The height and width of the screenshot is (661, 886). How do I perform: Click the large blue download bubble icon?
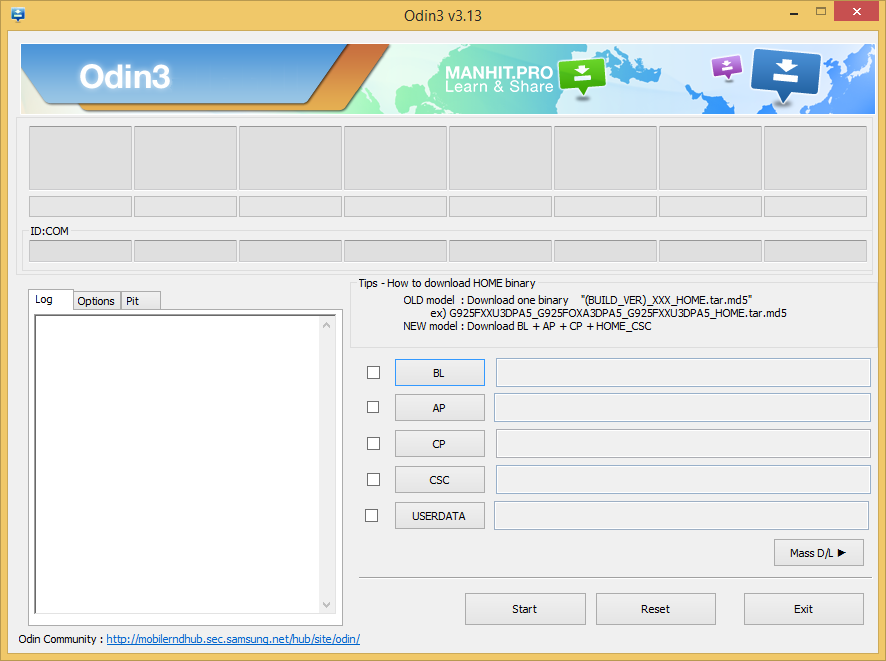click(x=785, y=75)
